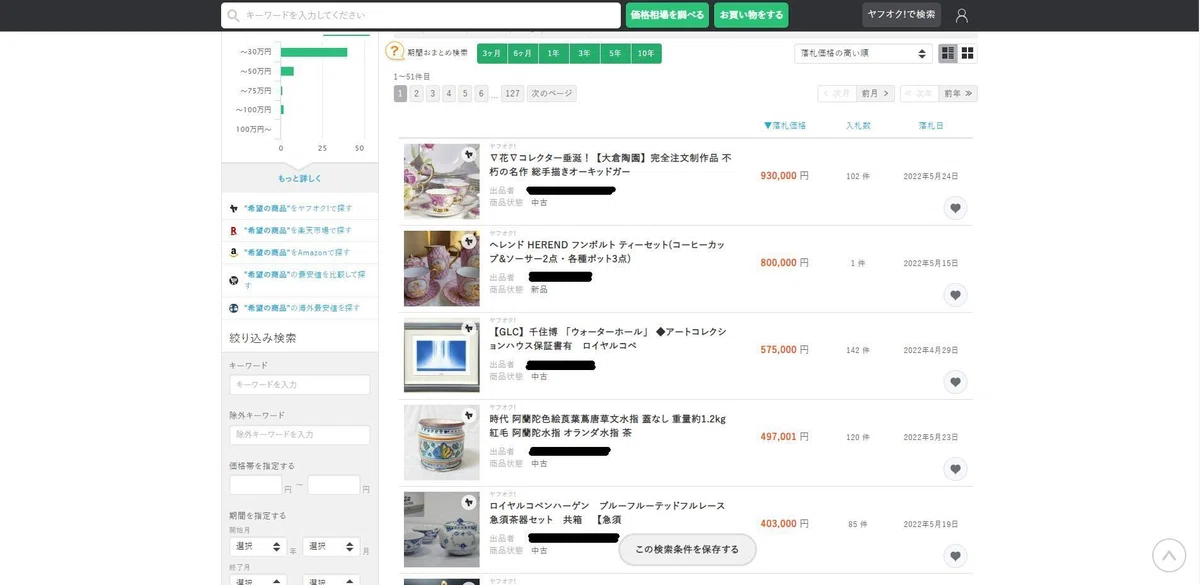The height and width of the screenshot is (585, 1200).
Task: Go to page 5 of results
Action: [465, 93]
